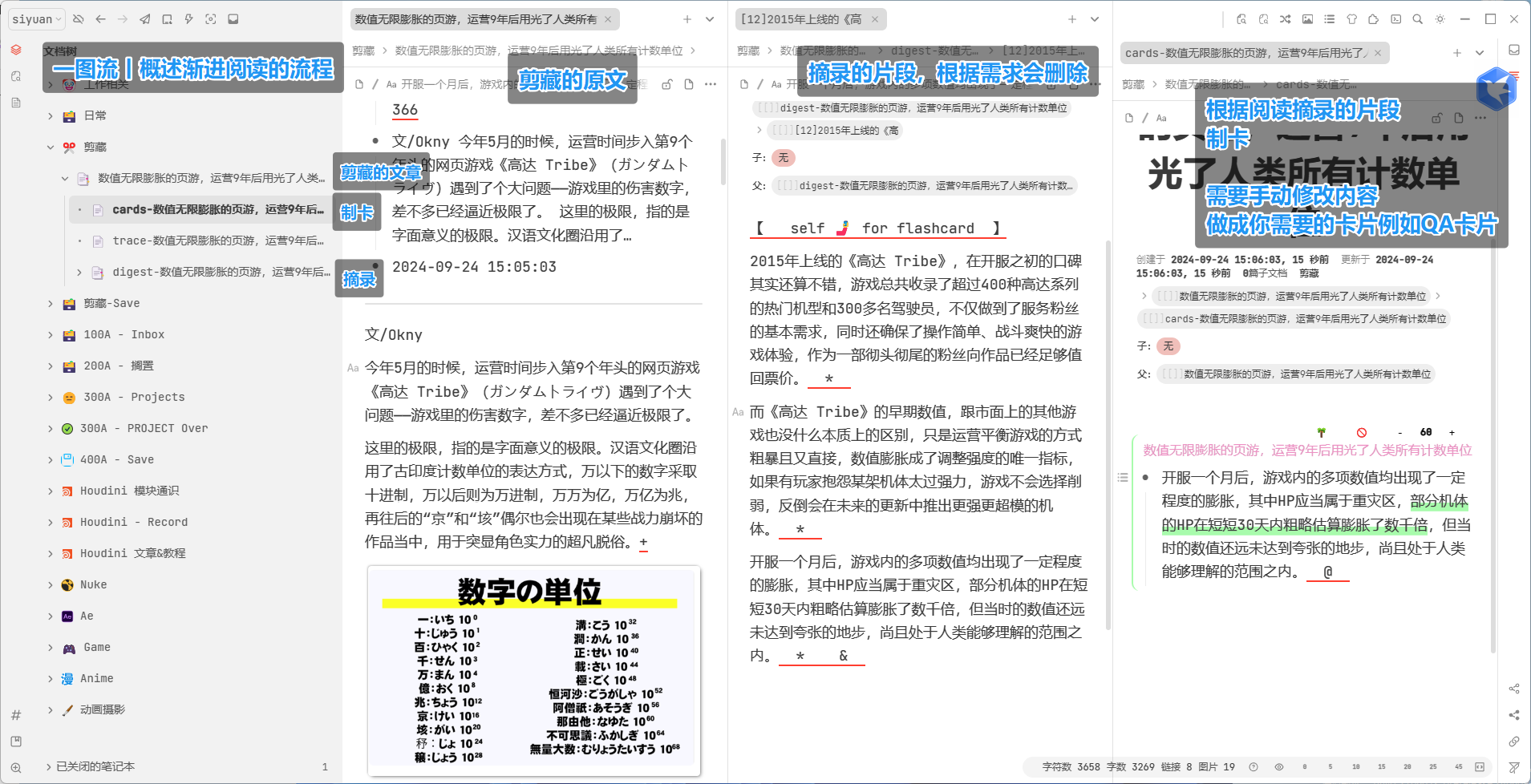Click the cloud sync icon beside siyuan
Viewport: 1531px width, 784px height.
click(x=79, y=19)
